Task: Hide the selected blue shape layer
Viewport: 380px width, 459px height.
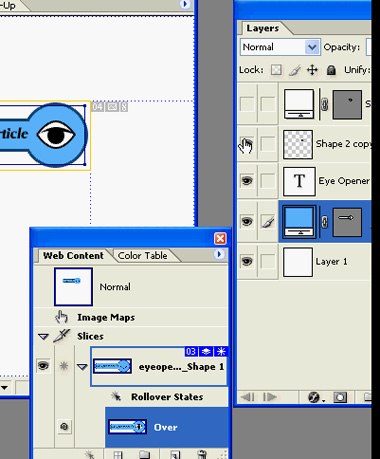Action: [x=247, y=221]
